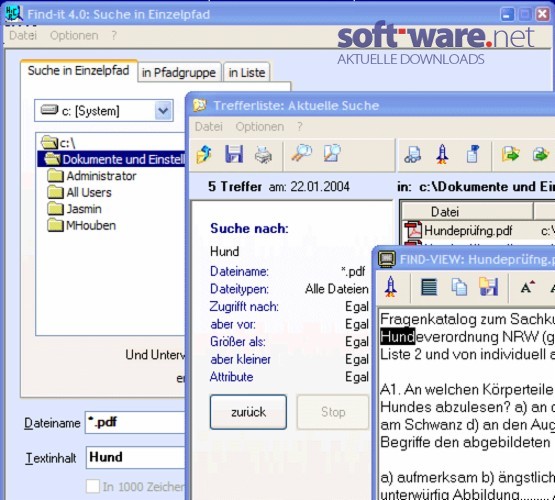
Task: Select the Jasmin folder
Action: (74, 209)
